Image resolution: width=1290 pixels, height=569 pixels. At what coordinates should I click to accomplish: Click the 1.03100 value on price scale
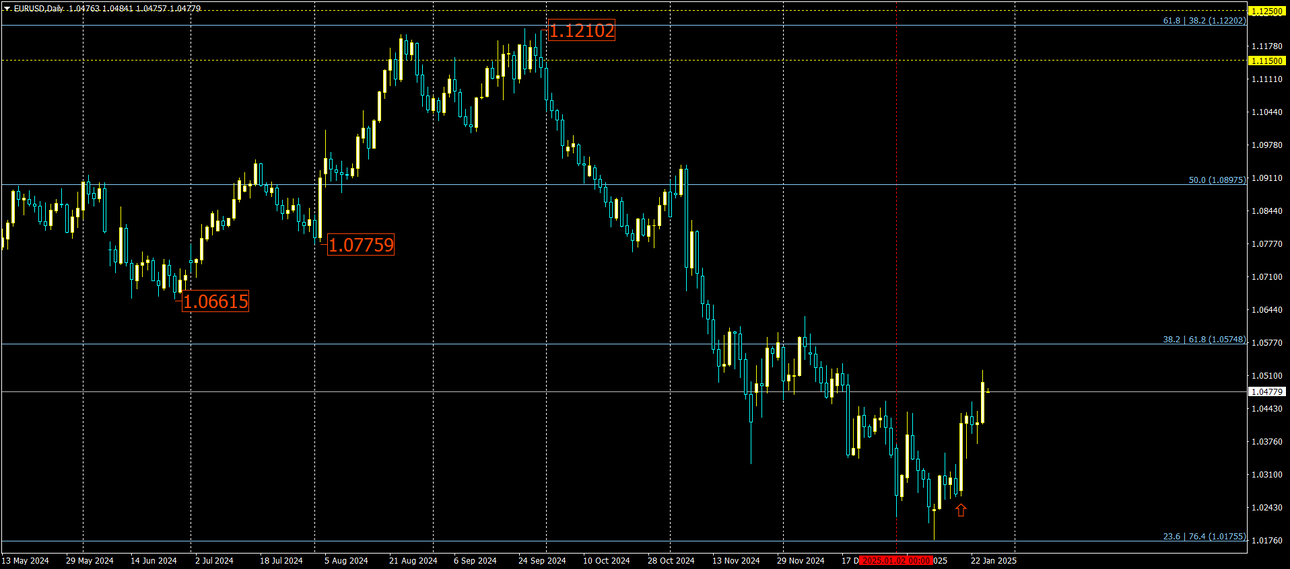[x=1266, y=474]
